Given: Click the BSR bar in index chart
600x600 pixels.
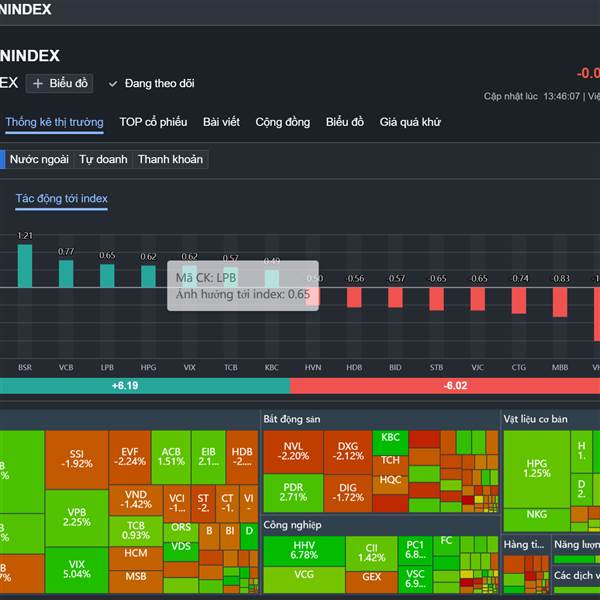Looking at the screenshot, I should coord(25,266).
